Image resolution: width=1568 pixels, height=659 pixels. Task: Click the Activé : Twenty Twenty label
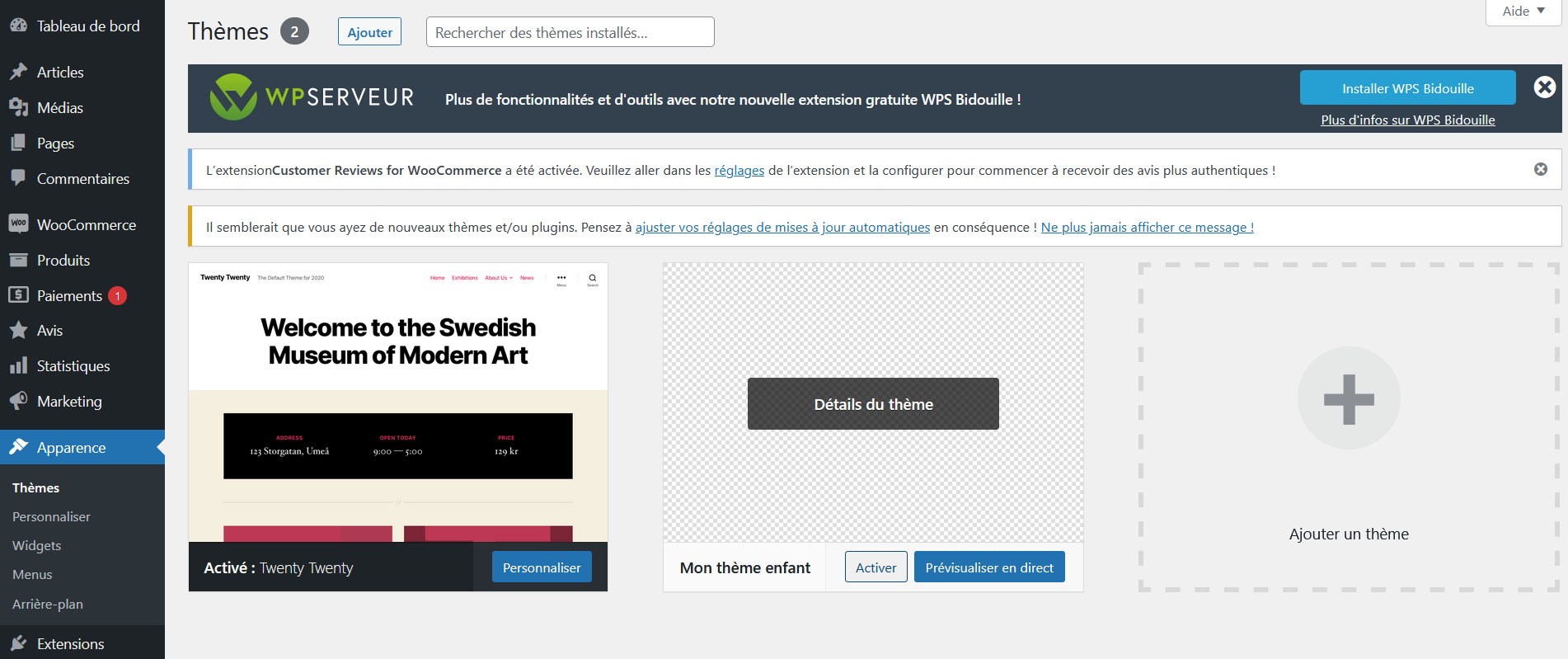point(279,567)
